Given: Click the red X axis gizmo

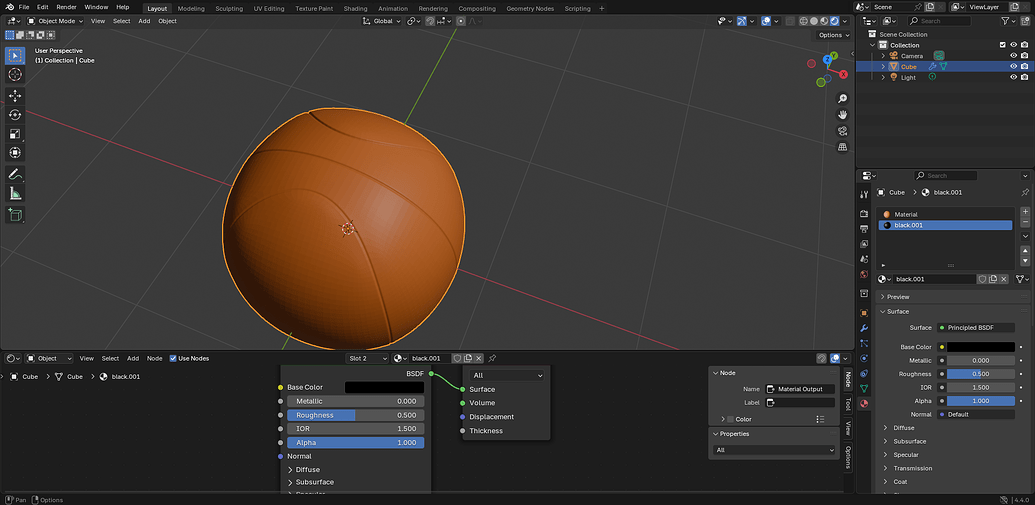Looking at the screenshot, I should (x=843, y=74).
